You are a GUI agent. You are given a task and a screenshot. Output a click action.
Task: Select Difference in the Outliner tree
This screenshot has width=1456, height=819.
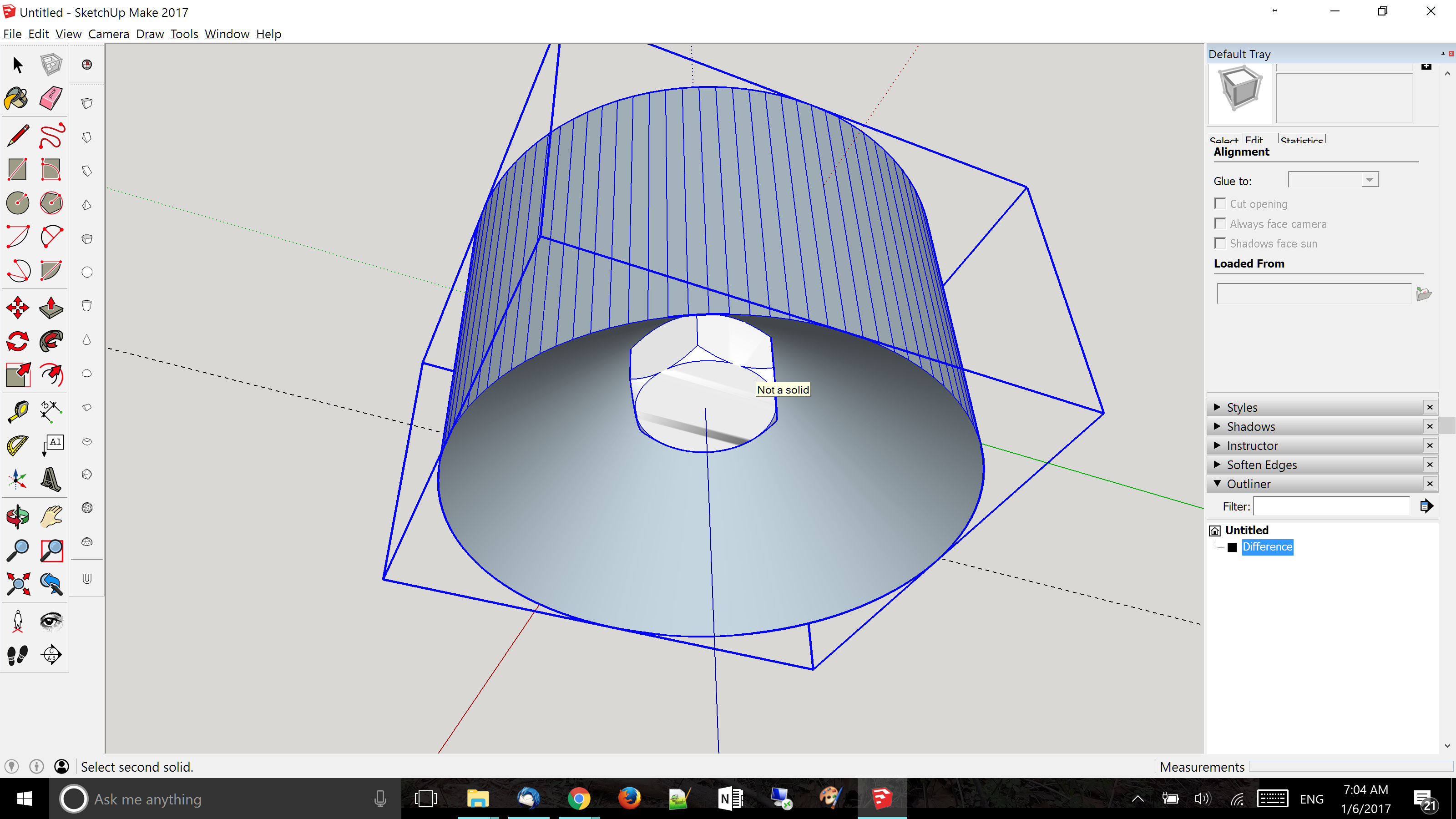[1267, 546]
